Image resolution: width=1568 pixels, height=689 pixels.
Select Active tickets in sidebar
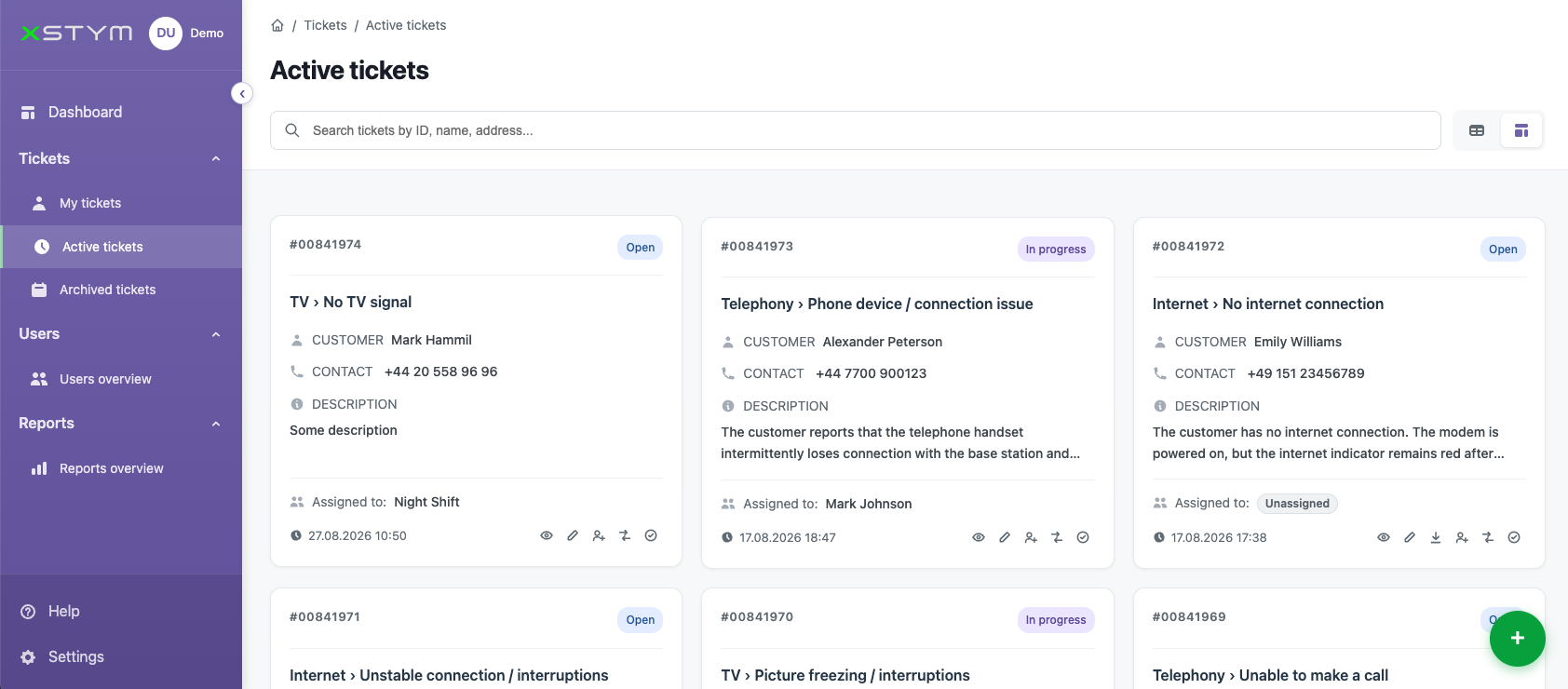point(121,247)
